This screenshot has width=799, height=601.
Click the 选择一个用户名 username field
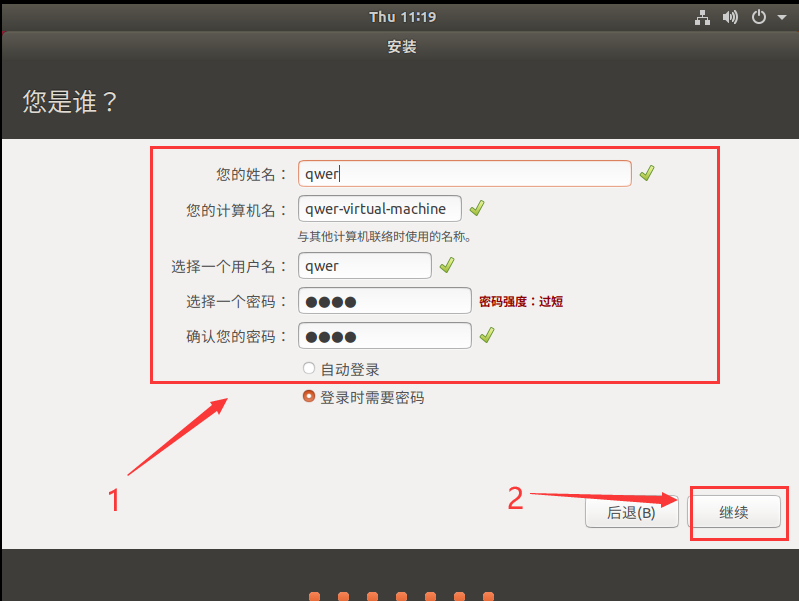tap(365, 266)
